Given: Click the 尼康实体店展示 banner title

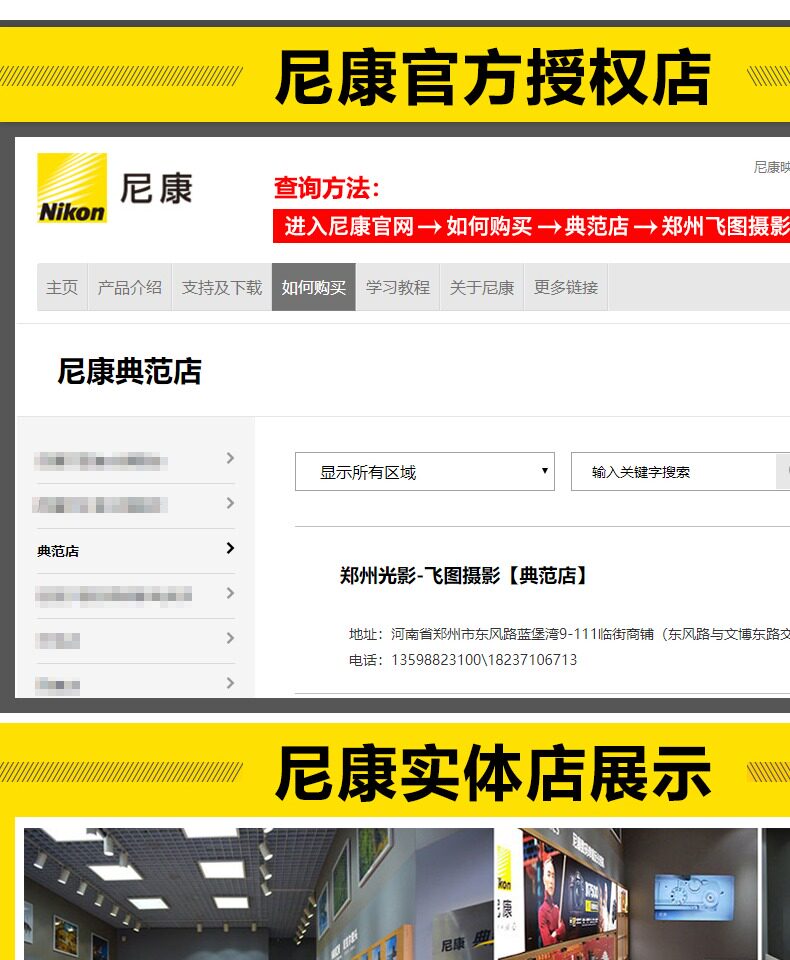Looking at the screenshot, I should pos(494,773).
